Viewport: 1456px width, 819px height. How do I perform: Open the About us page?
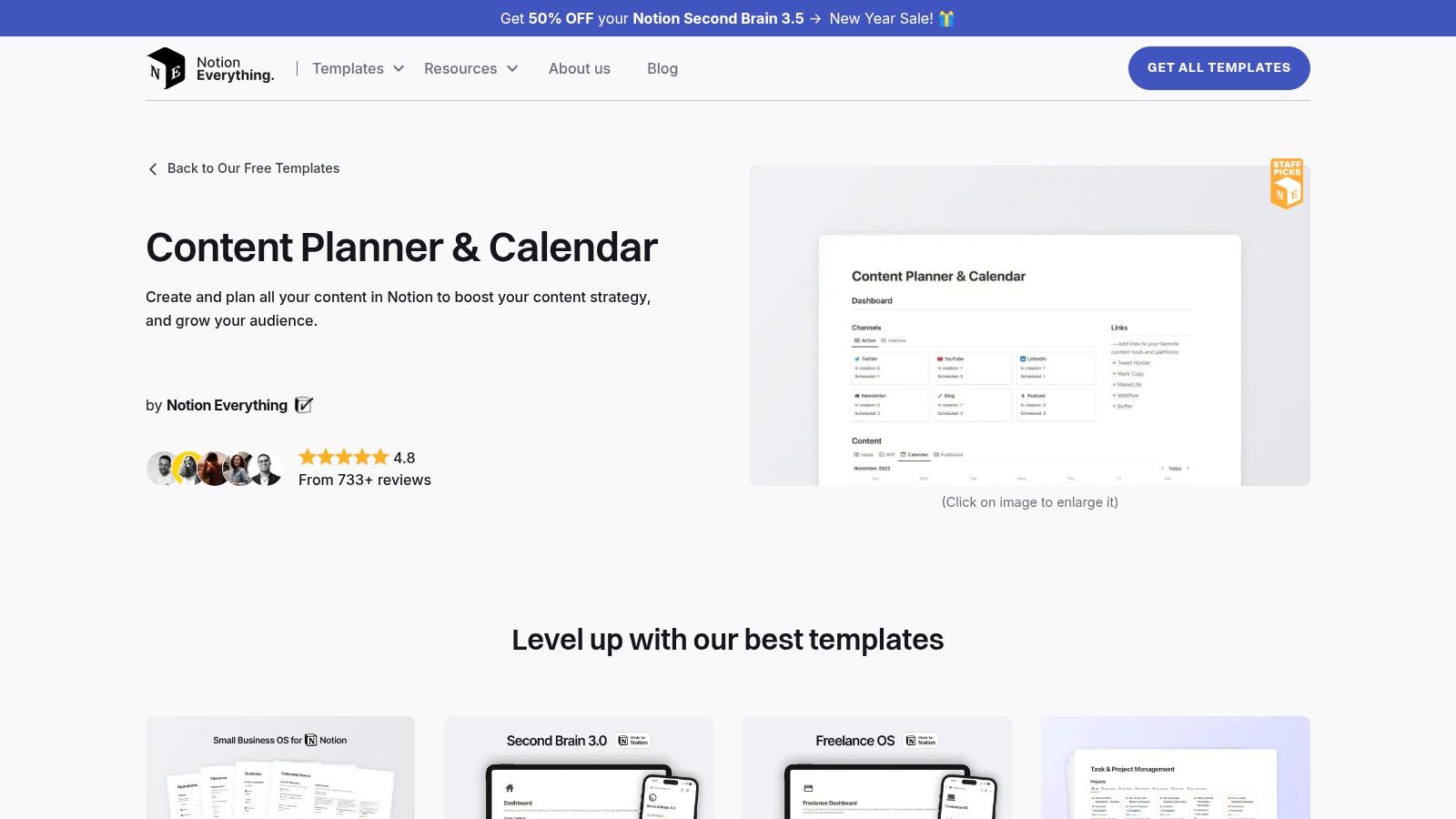579,68
